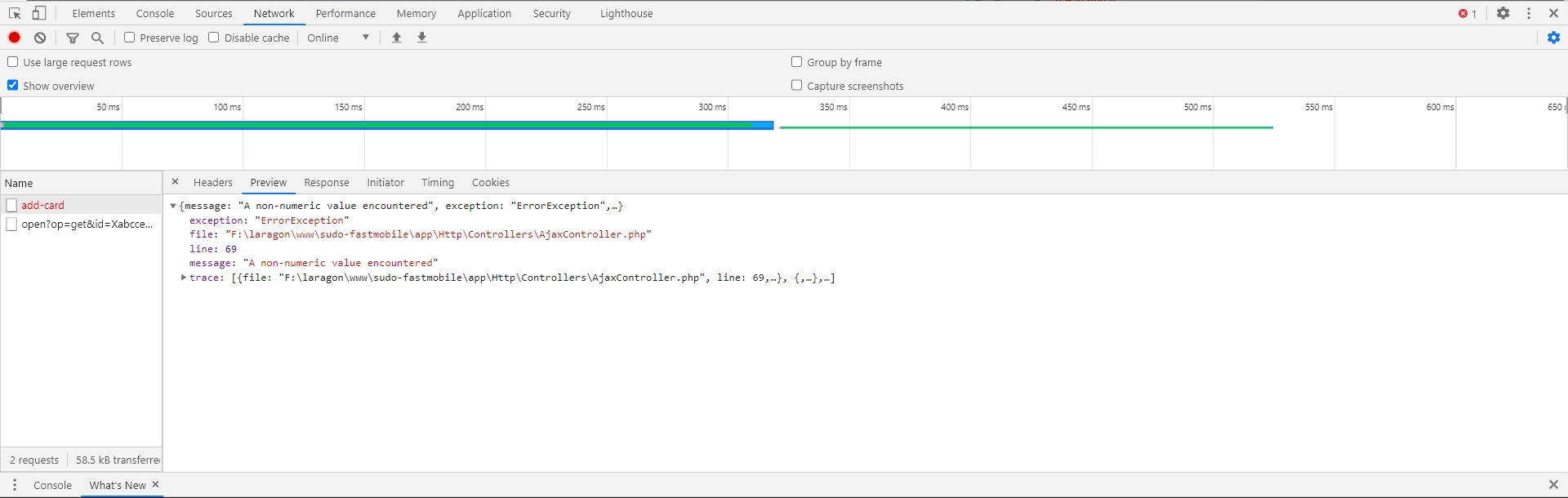Click the import HAR upload icon
Image resolution: width=1568 pixels, height=498 pixels.
click(x=397, y=38)
